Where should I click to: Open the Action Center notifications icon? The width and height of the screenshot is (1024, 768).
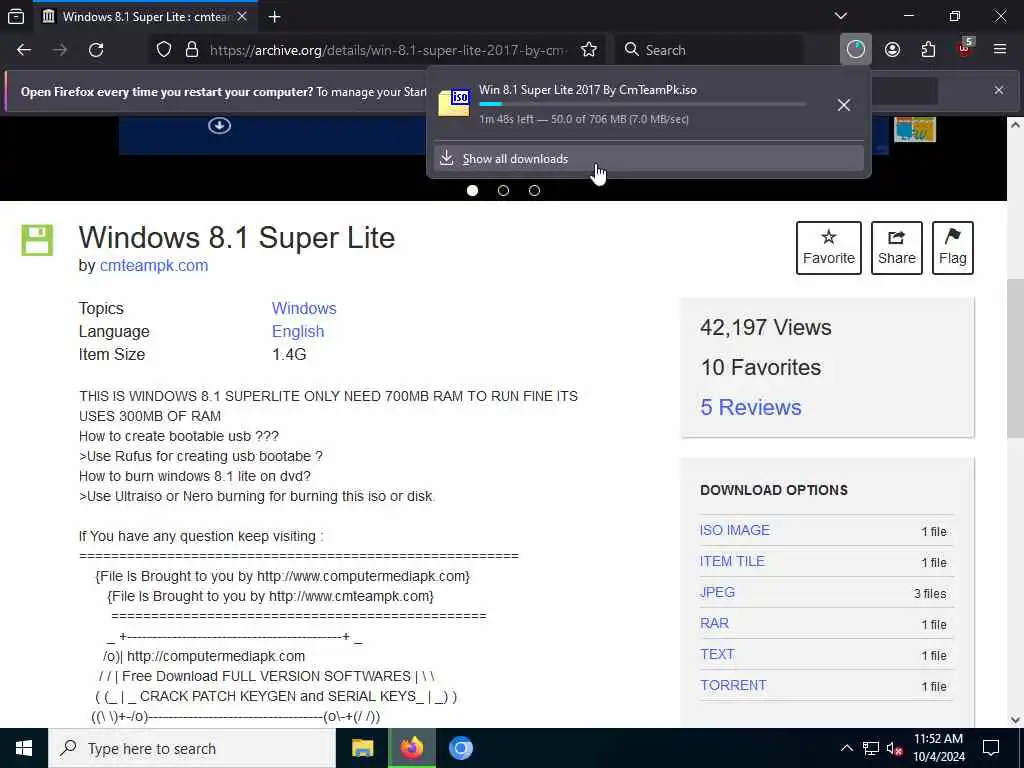[991, 748]
